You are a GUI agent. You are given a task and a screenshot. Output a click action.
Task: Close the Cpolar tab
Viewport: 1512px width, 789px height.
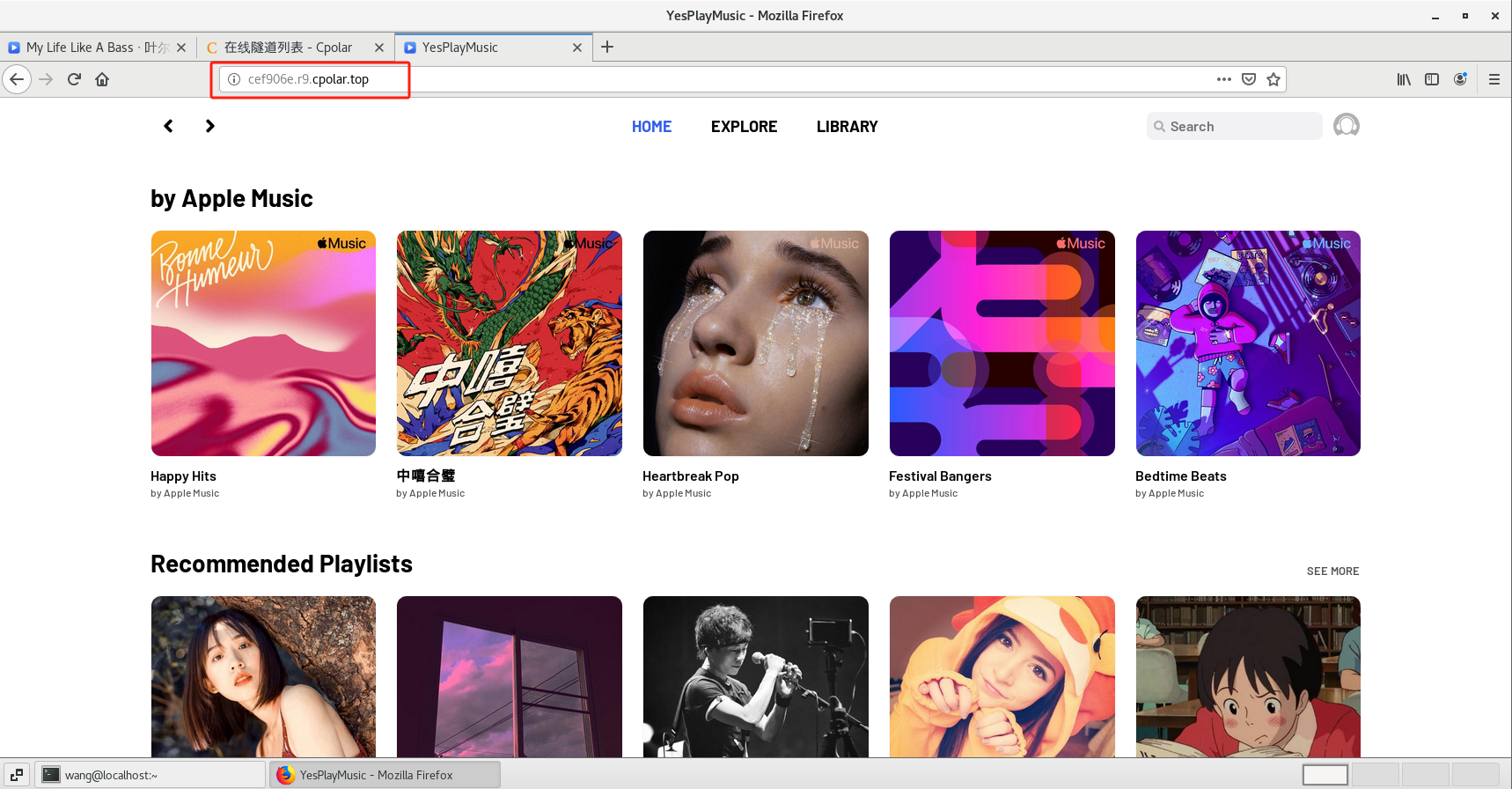(x=379, y=48)
